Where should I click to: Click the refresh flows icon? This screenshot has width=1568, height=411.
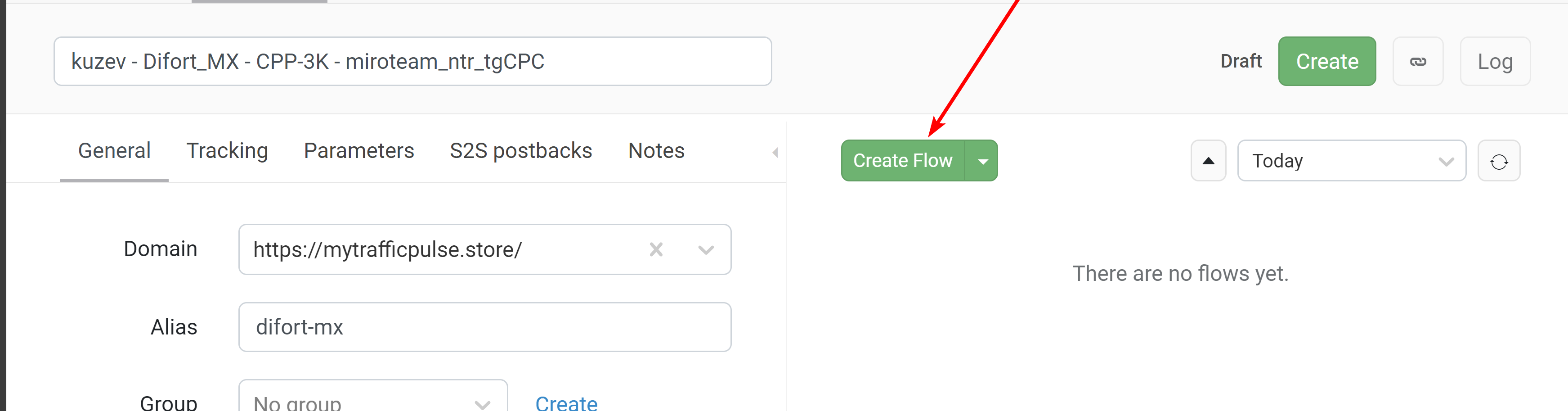point(1499,161)
